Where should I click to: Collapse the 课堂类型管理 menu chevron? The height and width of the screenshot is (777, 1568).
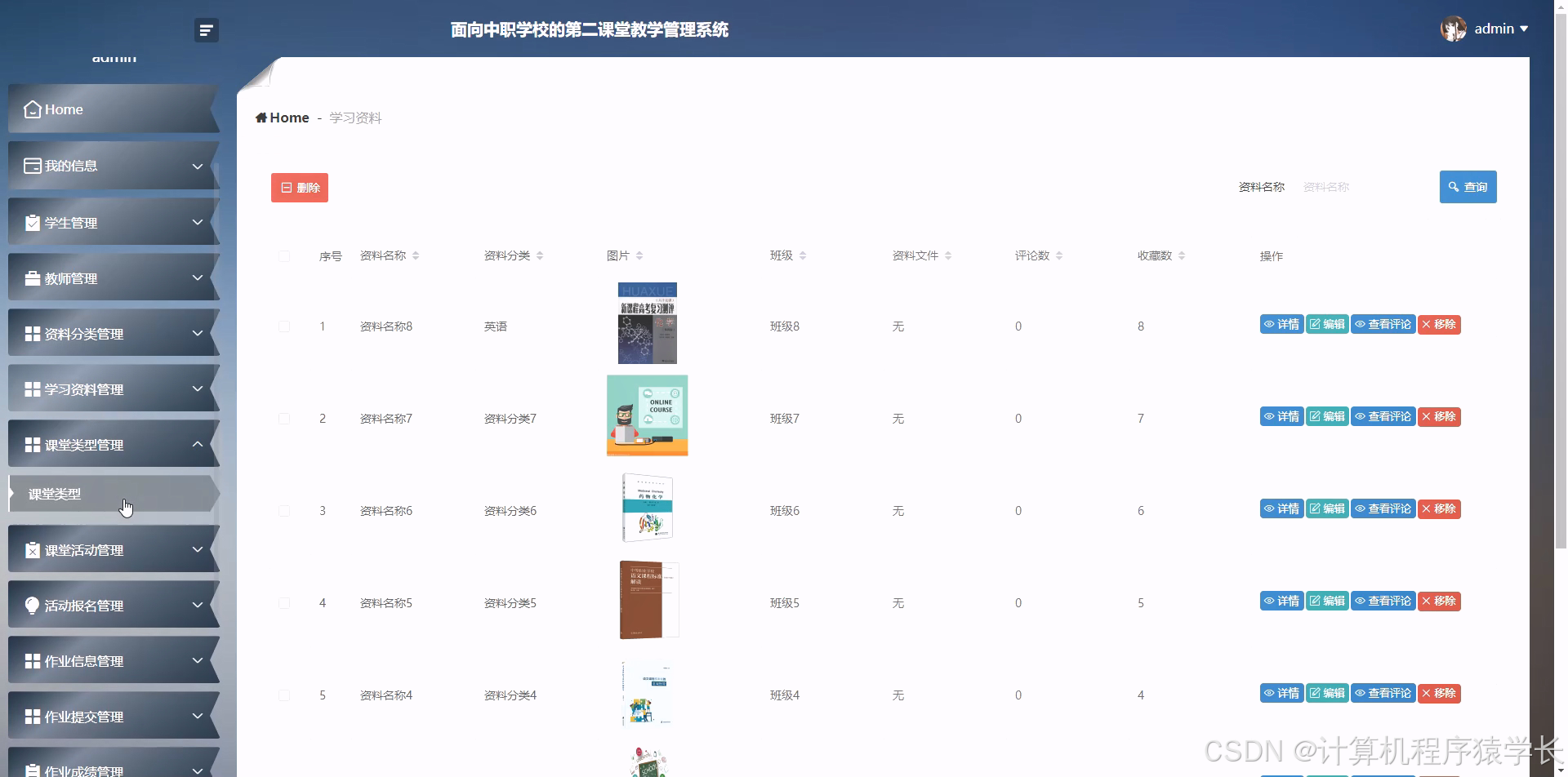198,444
